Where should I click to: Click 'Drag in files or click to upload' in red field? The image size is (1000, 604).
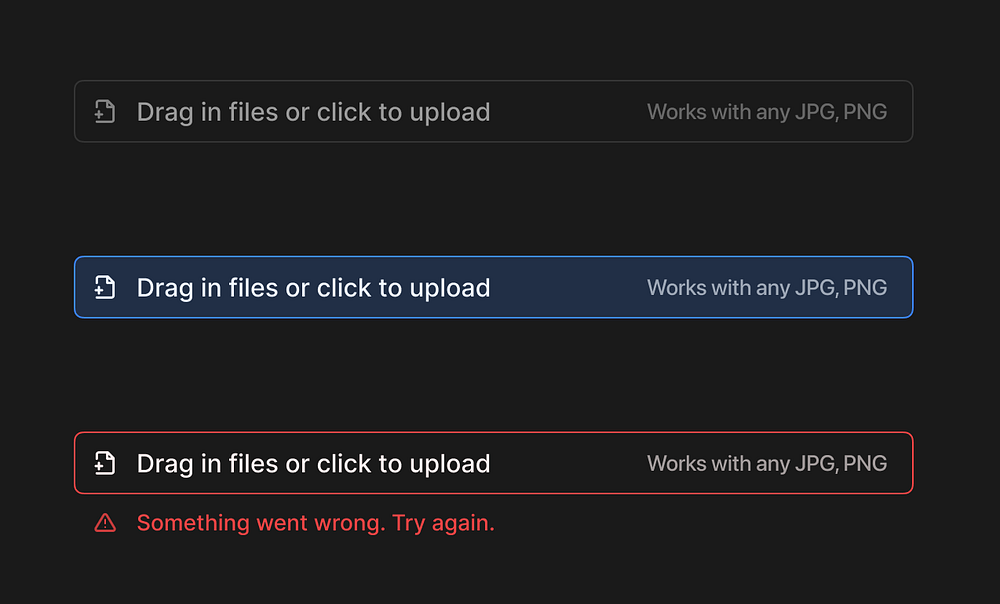click(313, 464)
